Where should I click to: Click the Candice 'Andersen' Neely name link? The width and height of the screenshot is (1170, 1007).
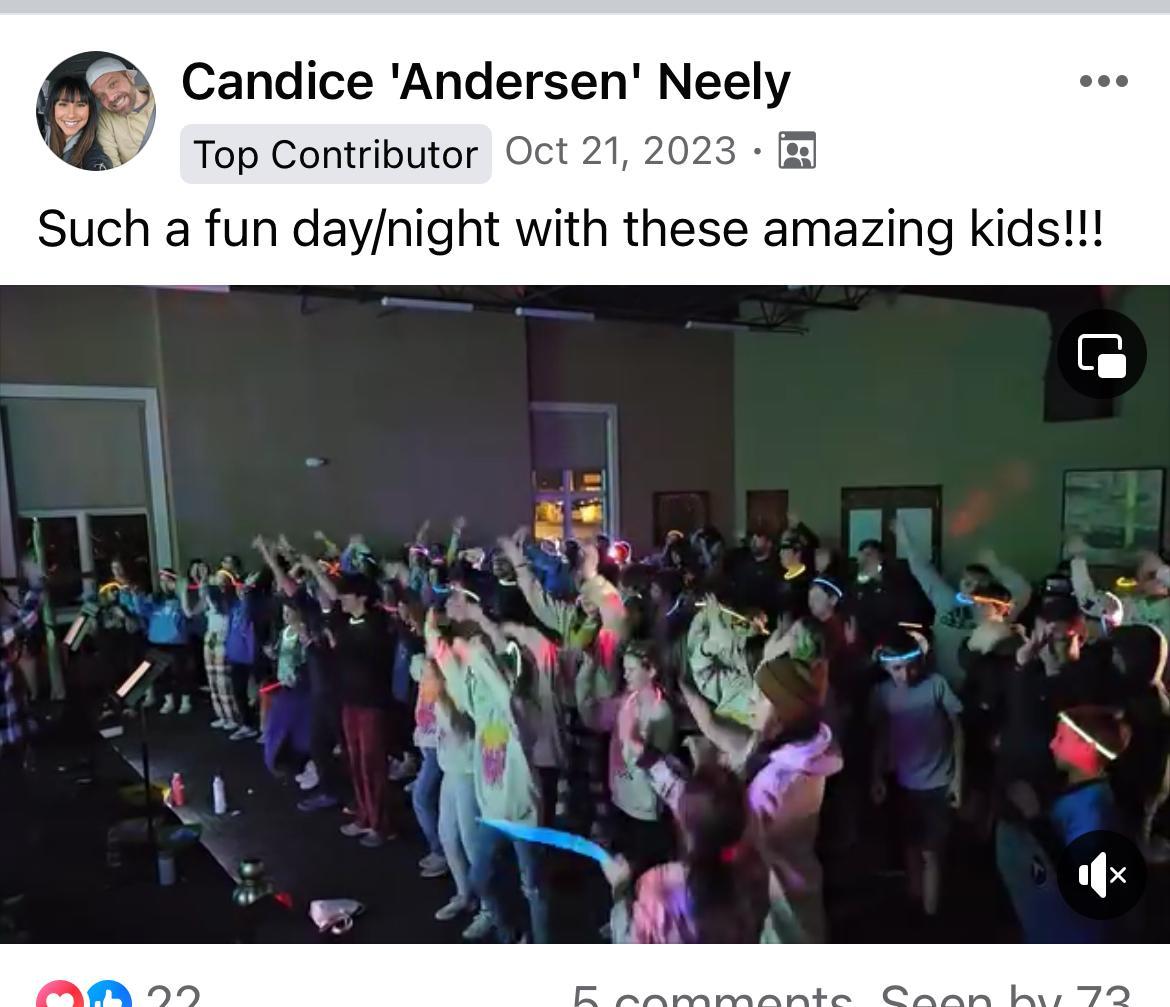(486, 81)
